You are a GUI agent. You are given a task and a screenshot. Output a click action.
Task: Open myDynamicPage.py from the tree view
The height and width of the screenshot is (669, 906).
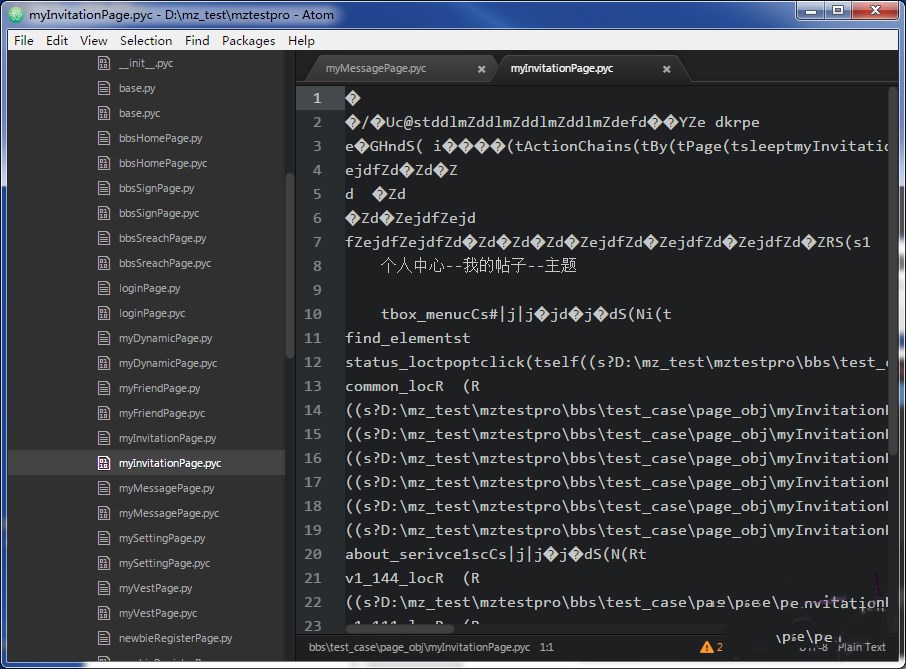[165, 338]
